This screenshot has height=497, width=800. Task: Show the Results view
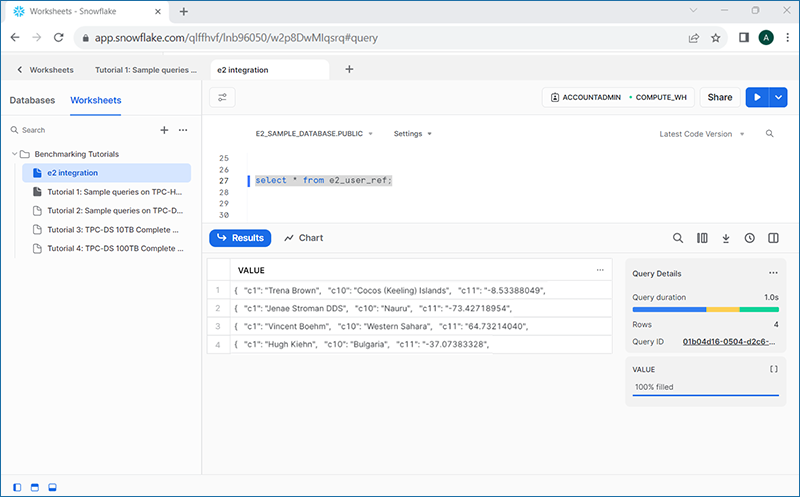point(240,238)
